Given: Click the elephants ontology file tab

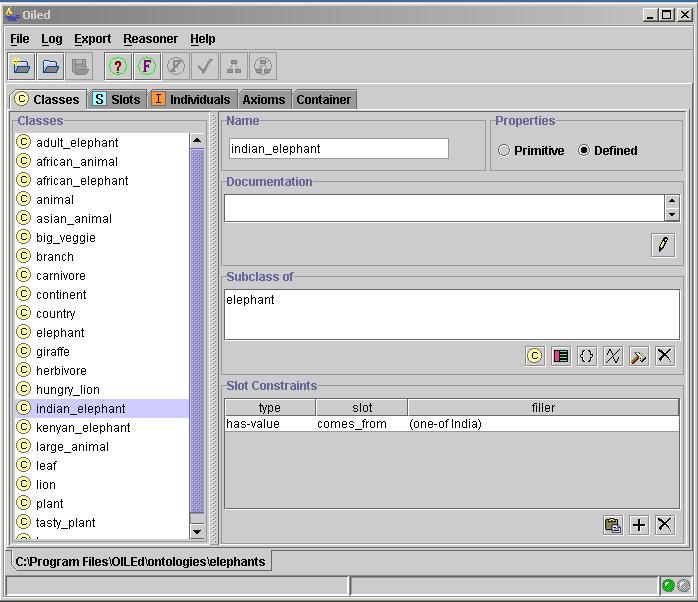Looking at the screenshot, I should 140,561.
